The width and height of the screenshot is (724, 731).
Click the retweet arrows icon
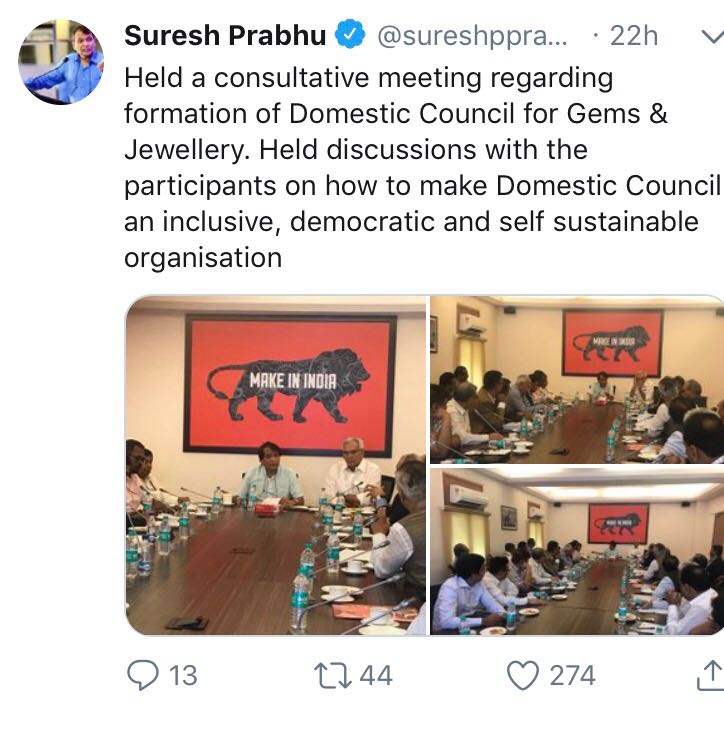pos(331,677)
